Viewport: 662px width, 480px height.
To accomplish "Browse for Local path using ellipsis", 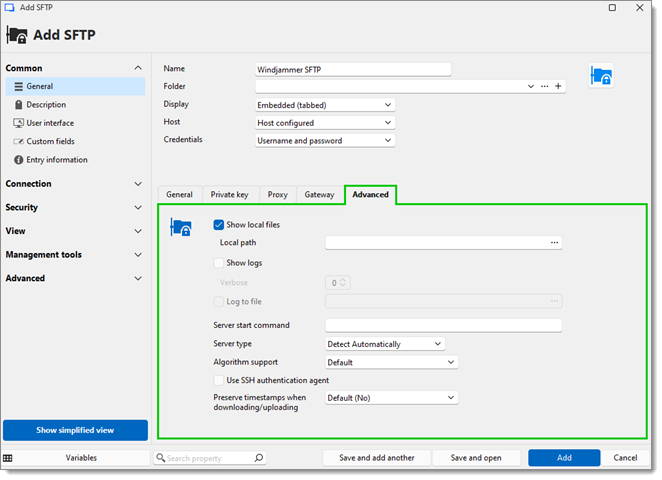I will click(552, 242).
